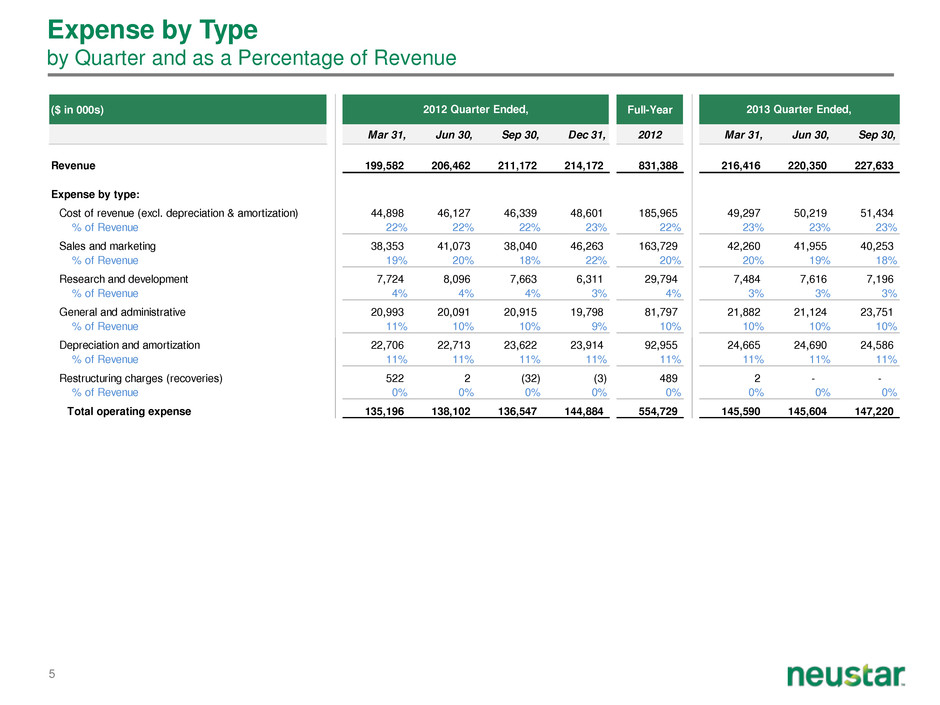Select the revenue value 206,462
This screenshot has height=705, width=940.
[x=451, y=165]
